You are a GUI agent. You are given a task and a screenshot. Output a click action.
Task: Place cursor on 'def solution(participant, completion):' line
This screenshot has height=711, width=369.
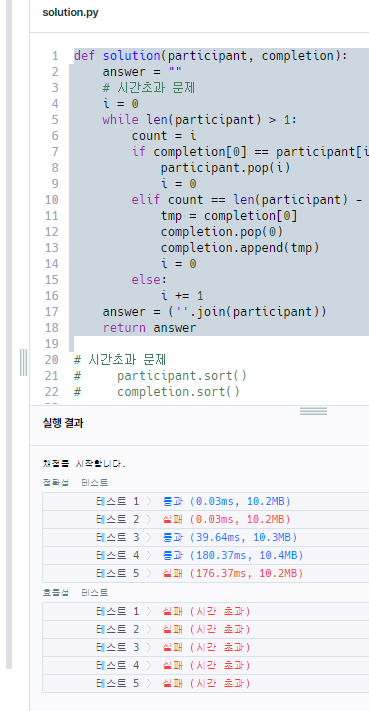pos(210,56)
